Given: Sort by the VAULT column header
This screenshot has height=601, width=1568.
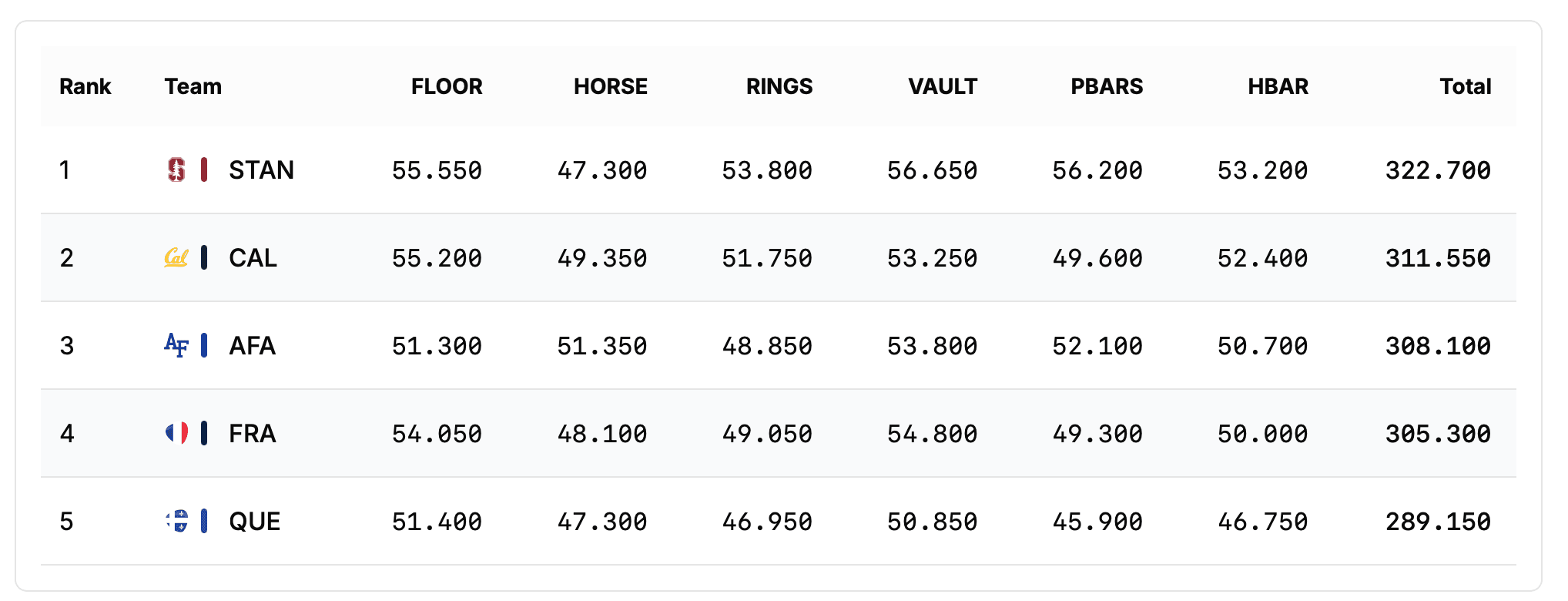Looking at the screenshot, I should (943, 86).
